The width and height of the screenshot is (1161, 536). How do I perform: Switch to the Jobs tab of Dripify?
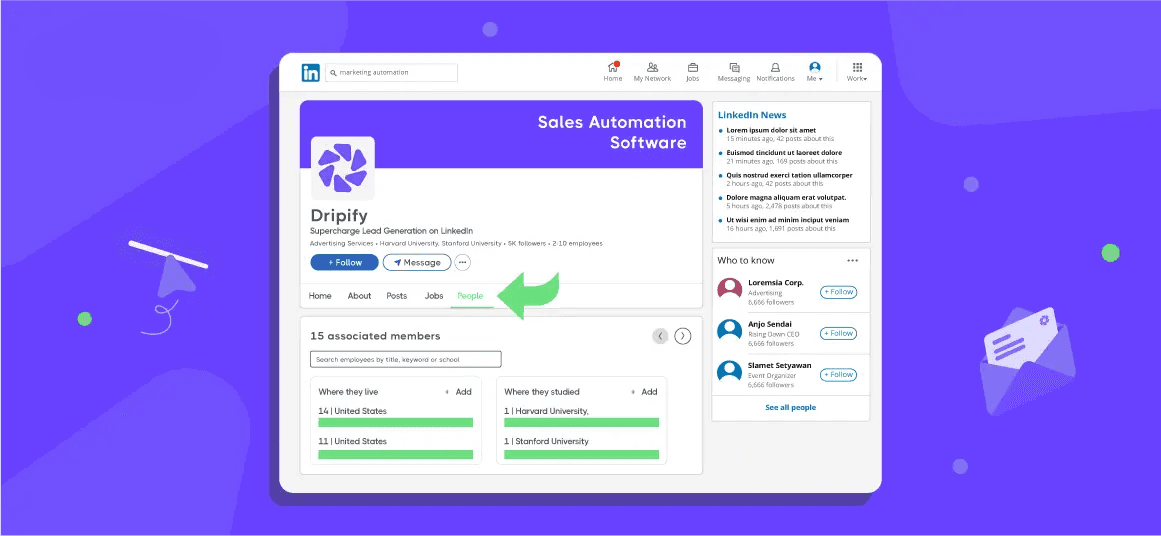[434, 295]
